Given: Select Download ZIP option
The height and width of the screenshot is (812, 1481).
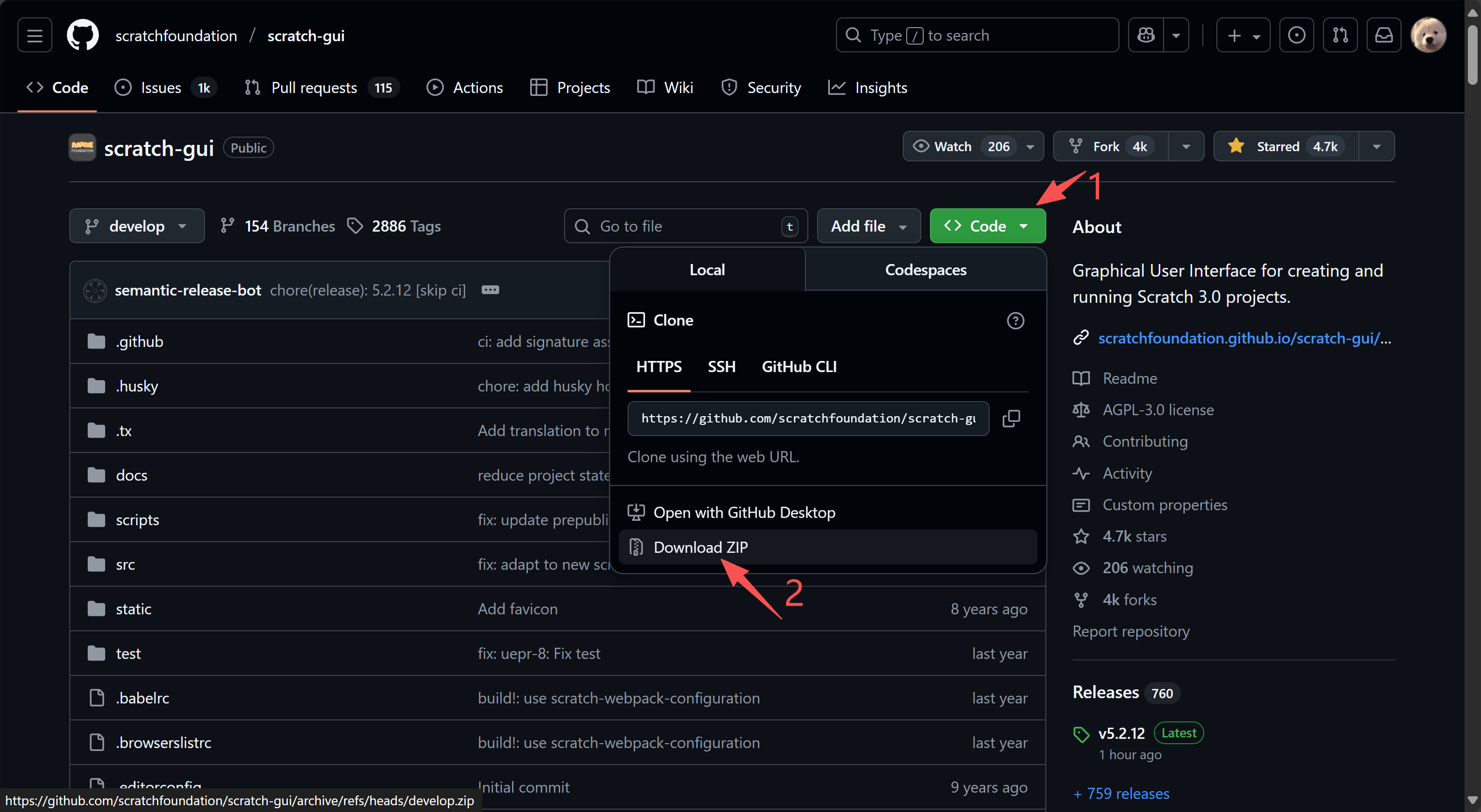Looking at the screenshot, I should click(x=700, y=547).
